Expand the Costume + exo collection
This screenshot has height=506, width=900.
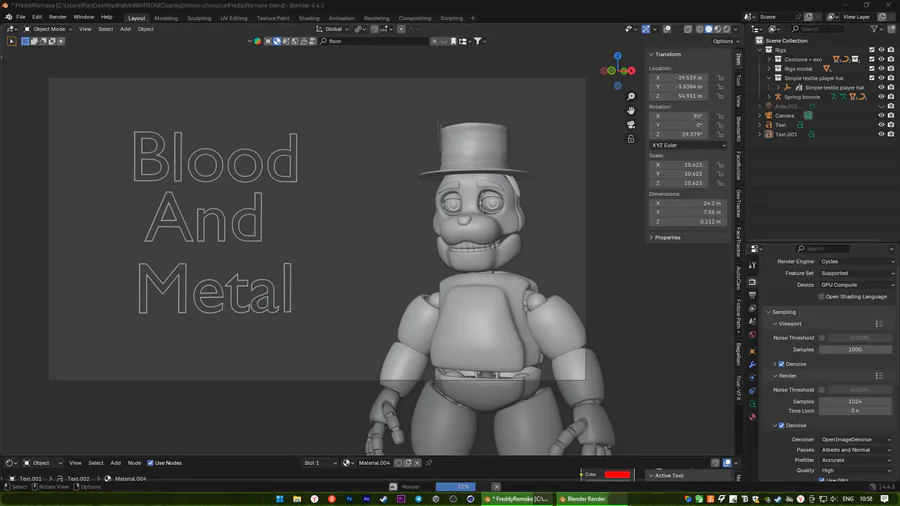769,59
